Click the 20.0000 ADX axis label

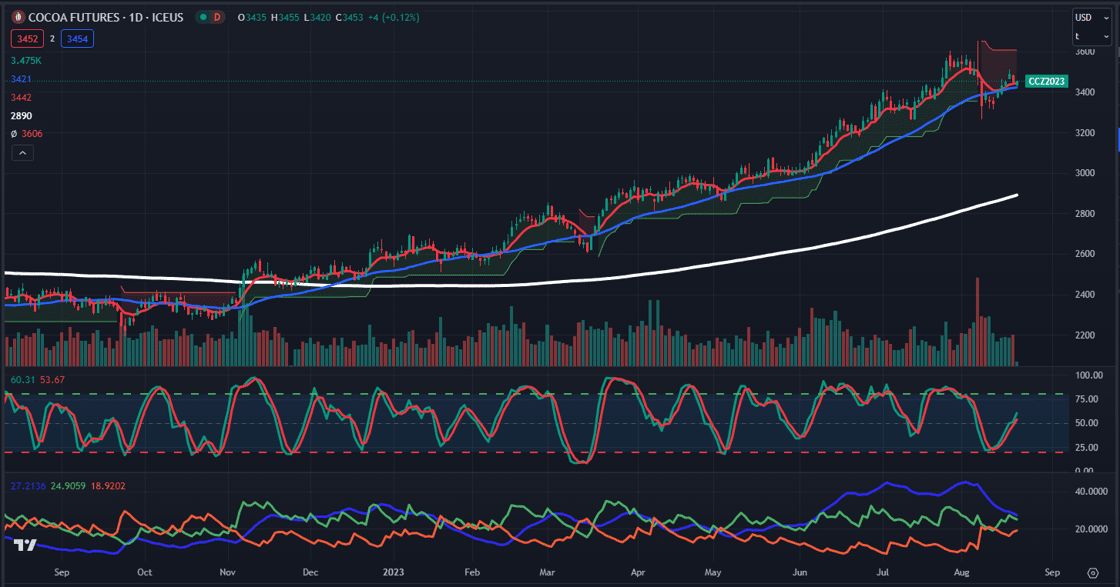(x=1091, y=529)
